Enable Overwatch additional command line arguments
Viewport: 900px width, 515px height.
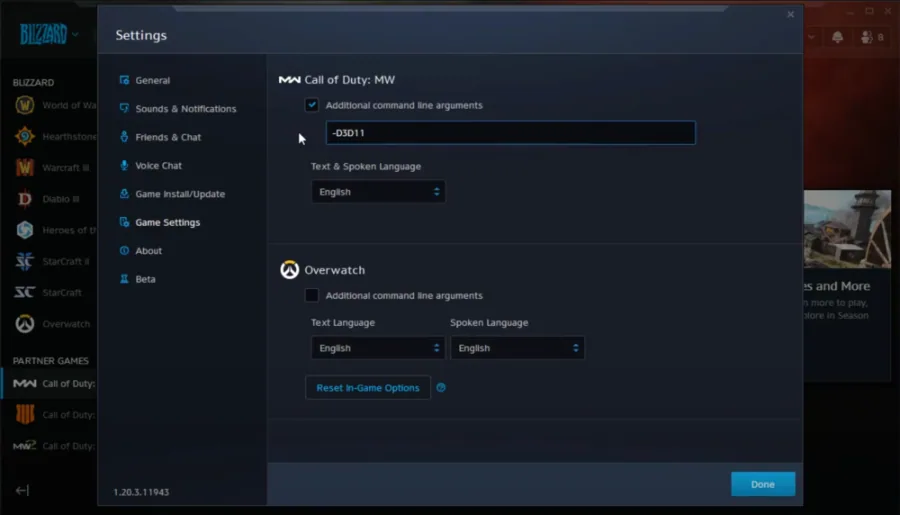pyautogui.click(x=312, y=295)
